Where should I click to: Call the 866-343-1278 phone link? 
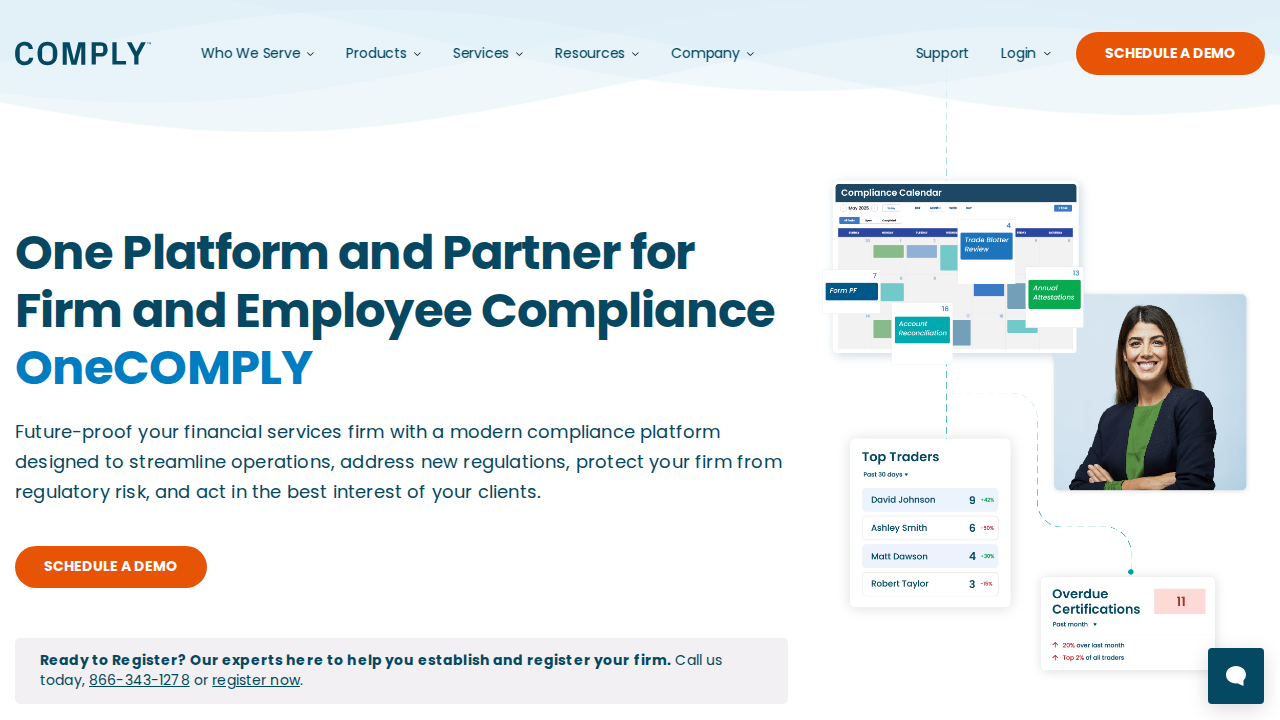pos(139,680)
